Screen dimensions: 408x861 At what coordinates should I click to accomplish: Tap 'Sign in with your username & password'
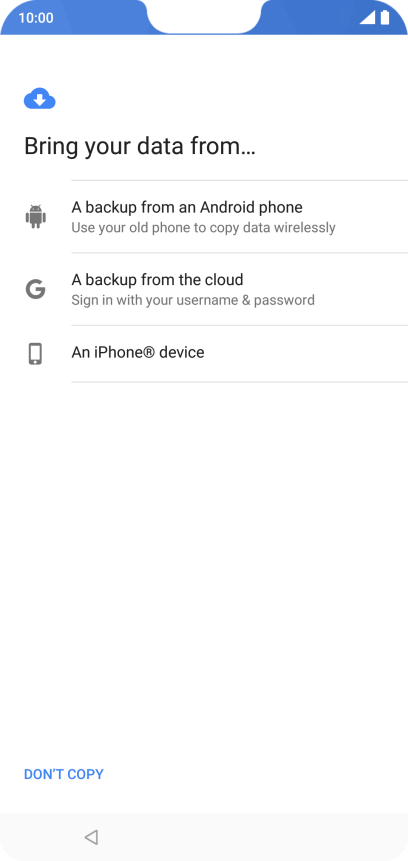tap(193, 300)
